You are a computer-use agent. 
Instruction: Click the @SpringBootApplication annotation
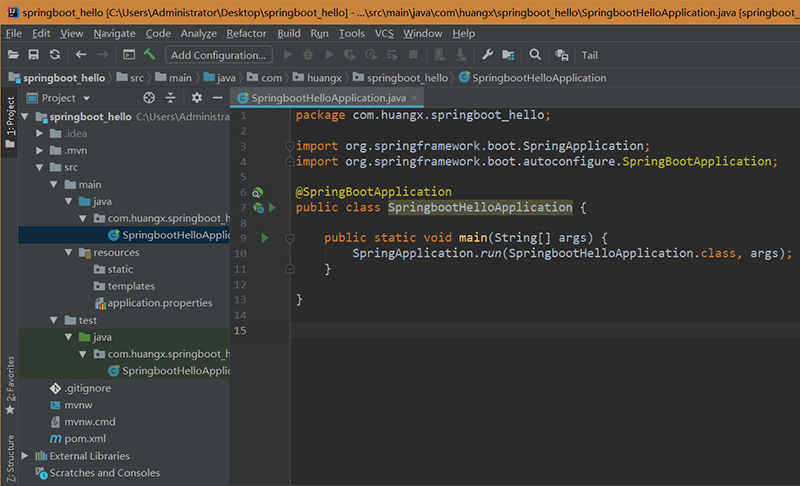pos(373,192)
